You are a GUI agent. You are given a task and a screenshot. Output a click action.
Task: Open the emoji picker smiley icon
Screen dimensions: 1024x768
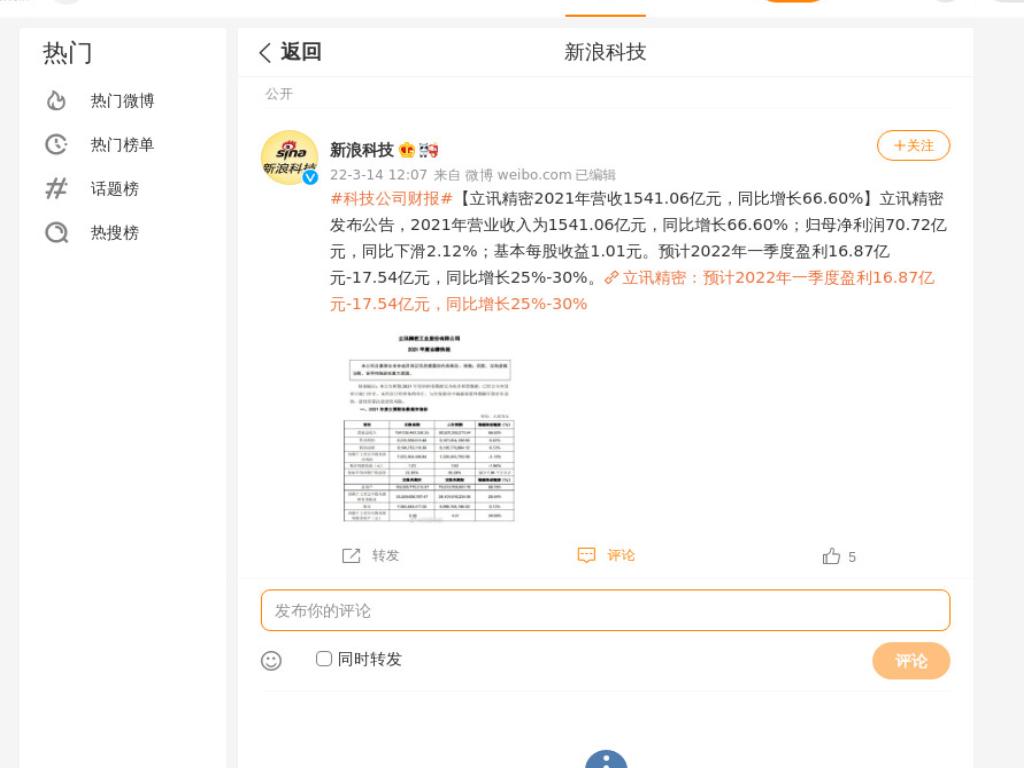[271, 660]
